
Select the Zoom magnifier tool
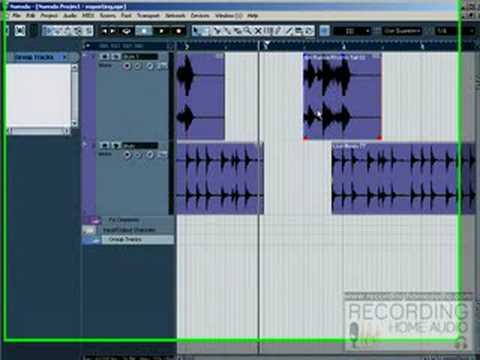point(247,31)
